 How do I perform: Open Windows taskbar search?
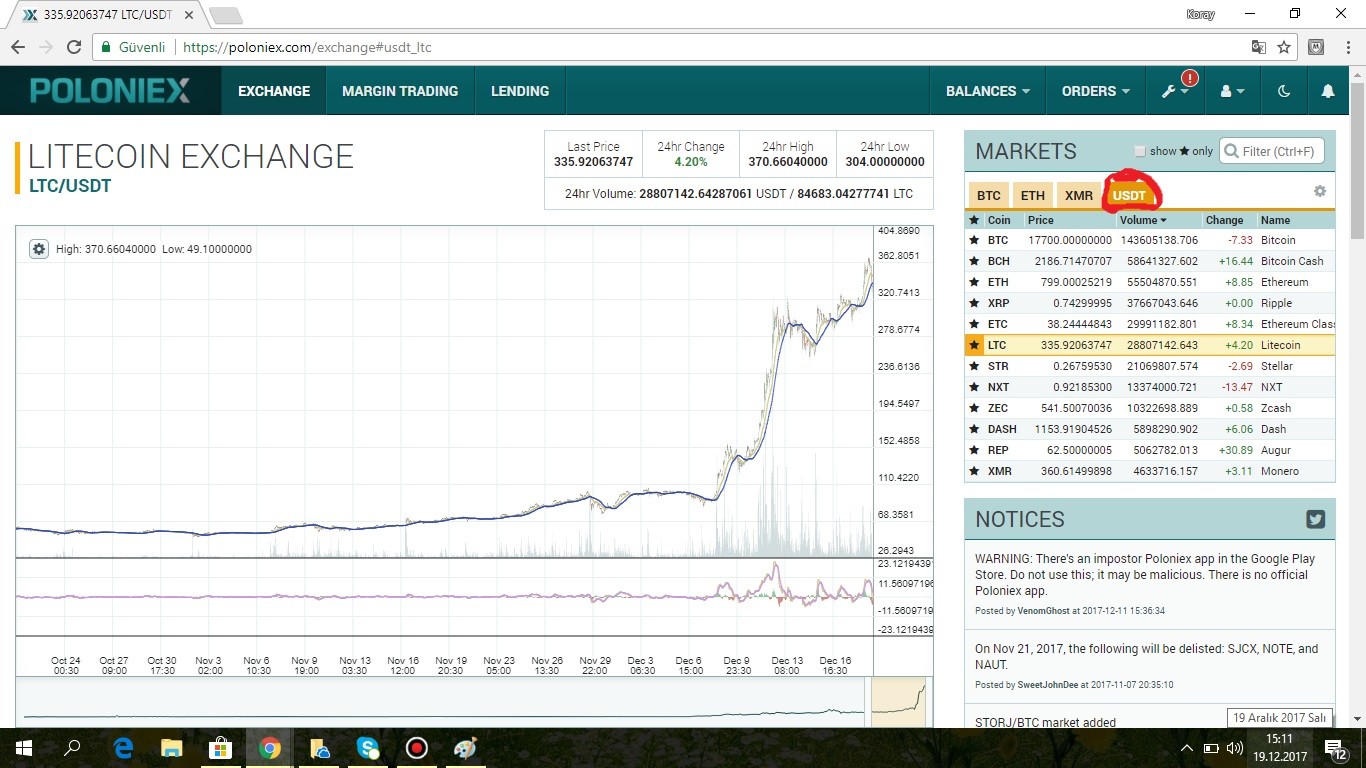(72, 748)
